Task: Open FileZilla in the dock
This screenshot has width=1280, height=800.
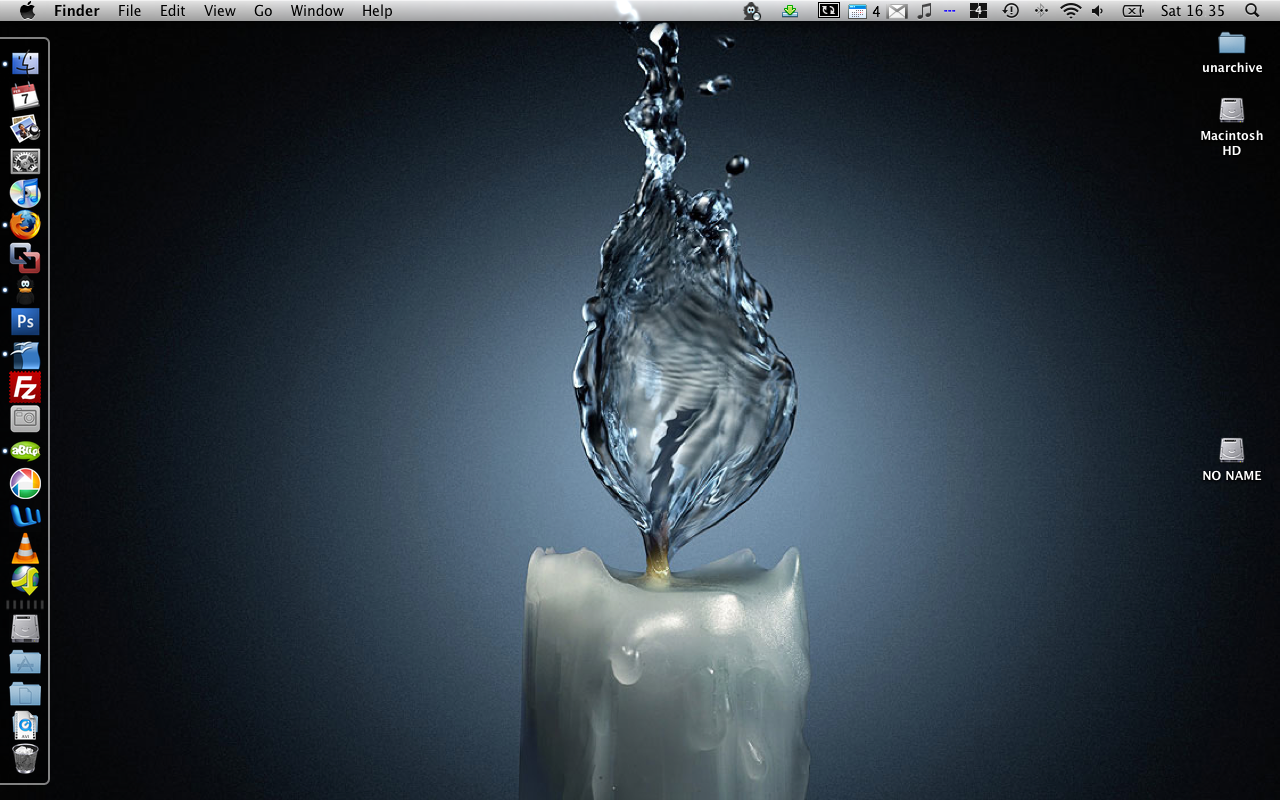Action: coord(25,387)
